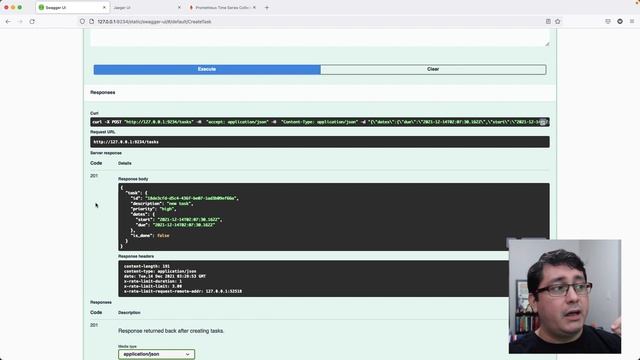Click inside the request body text area
The width and height of the screenshot is (640, 360).
tap(320, 38)
